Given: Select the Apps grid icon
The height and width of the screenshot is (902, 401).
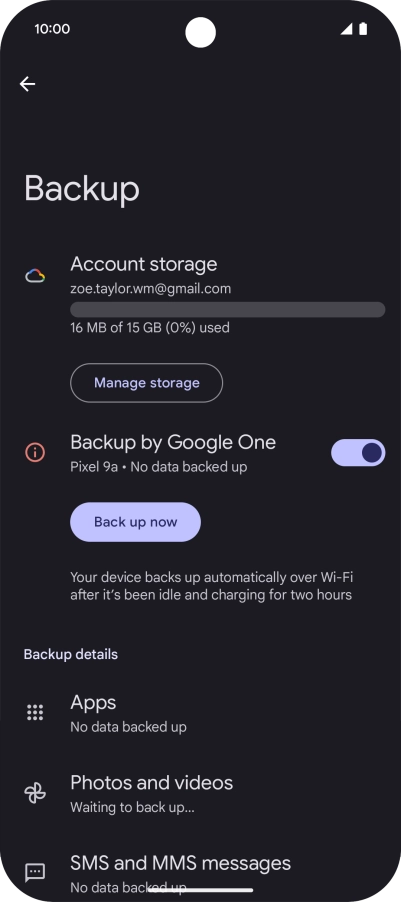Looking at the screenshot, I should click(x=35, y=712).
